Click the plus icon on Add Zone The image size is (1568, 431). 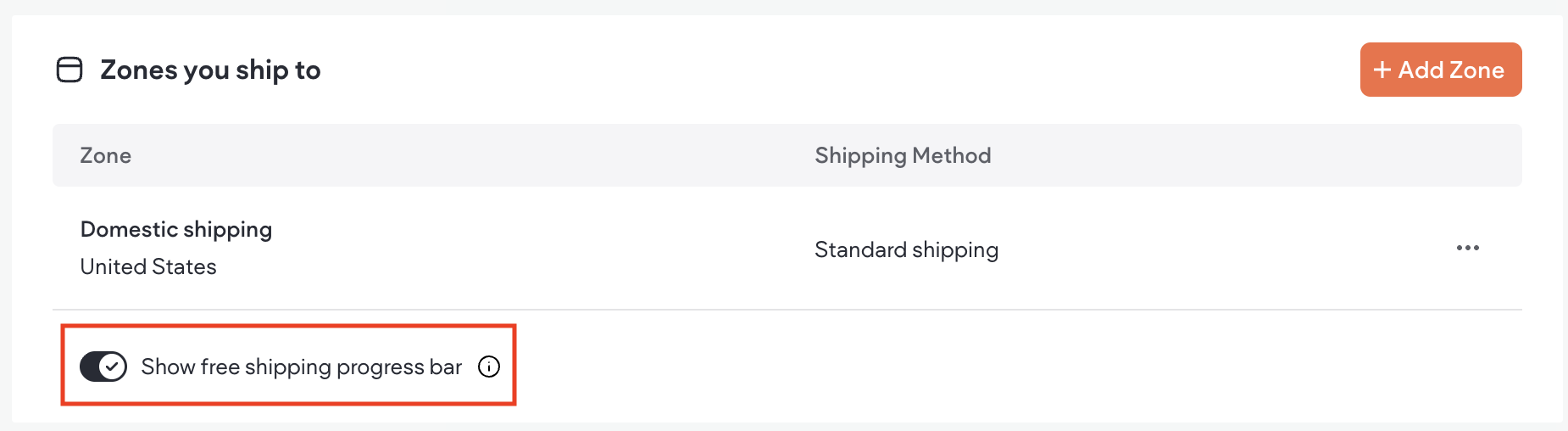(x=1382, y=70)
